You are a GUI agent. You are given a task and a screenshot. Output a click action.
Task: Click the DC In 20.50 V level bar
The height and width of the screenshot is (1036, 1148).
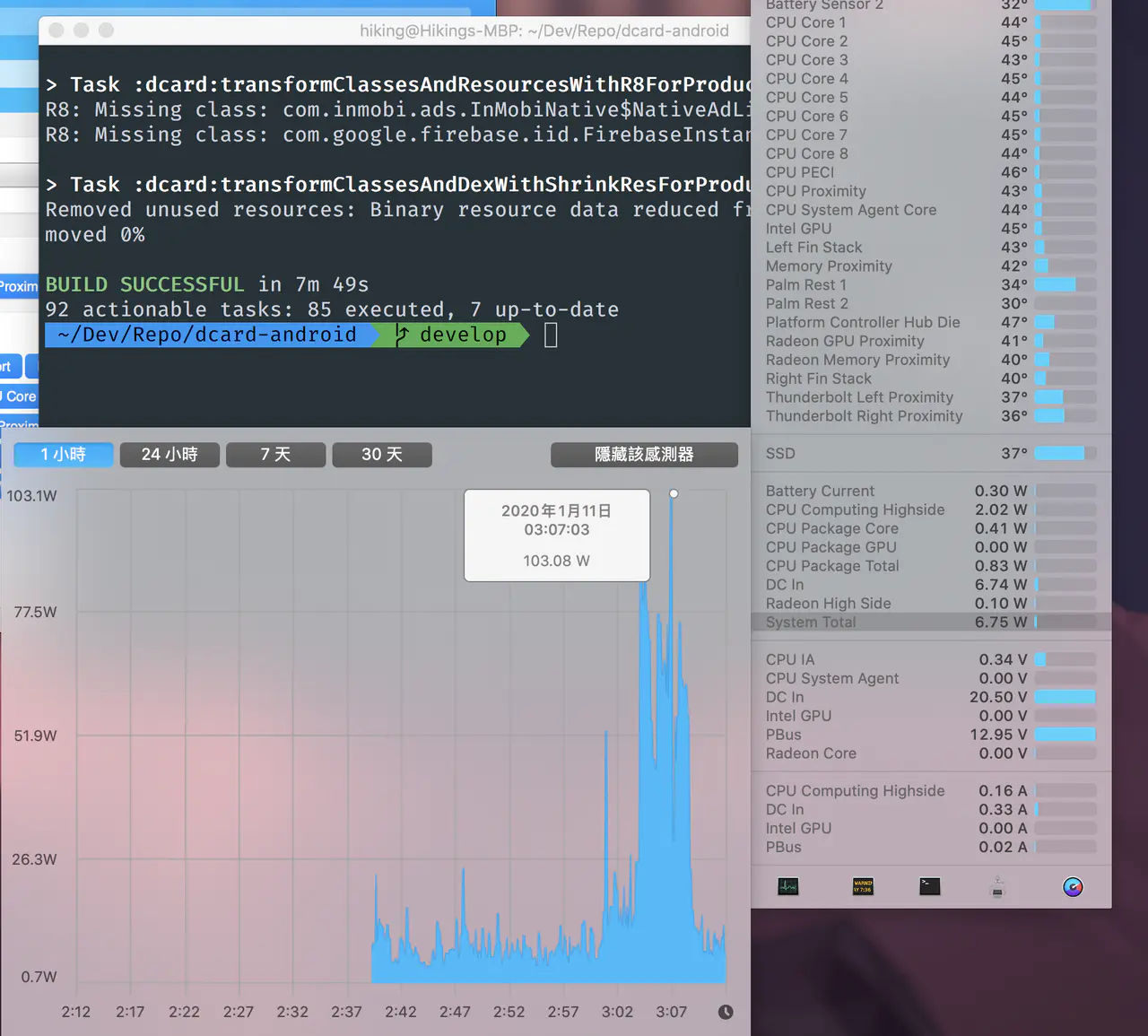[1065, 697]
